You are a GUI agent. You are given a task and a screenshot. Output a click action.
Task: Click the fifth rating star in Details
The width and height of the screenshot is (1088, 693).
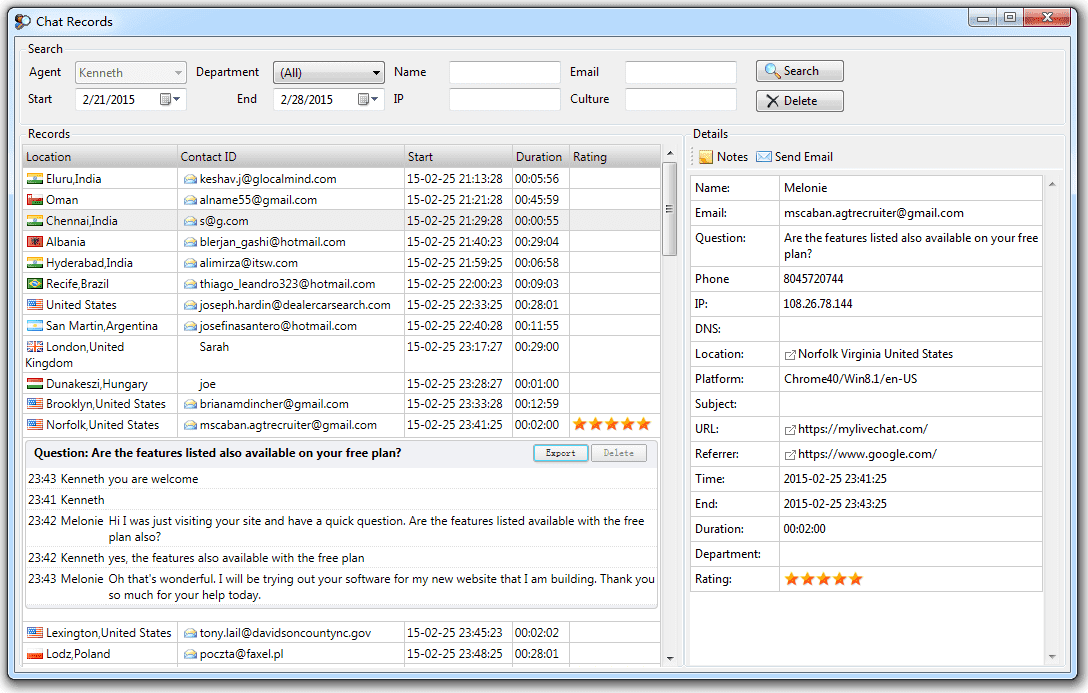click(x=855, y=578)
